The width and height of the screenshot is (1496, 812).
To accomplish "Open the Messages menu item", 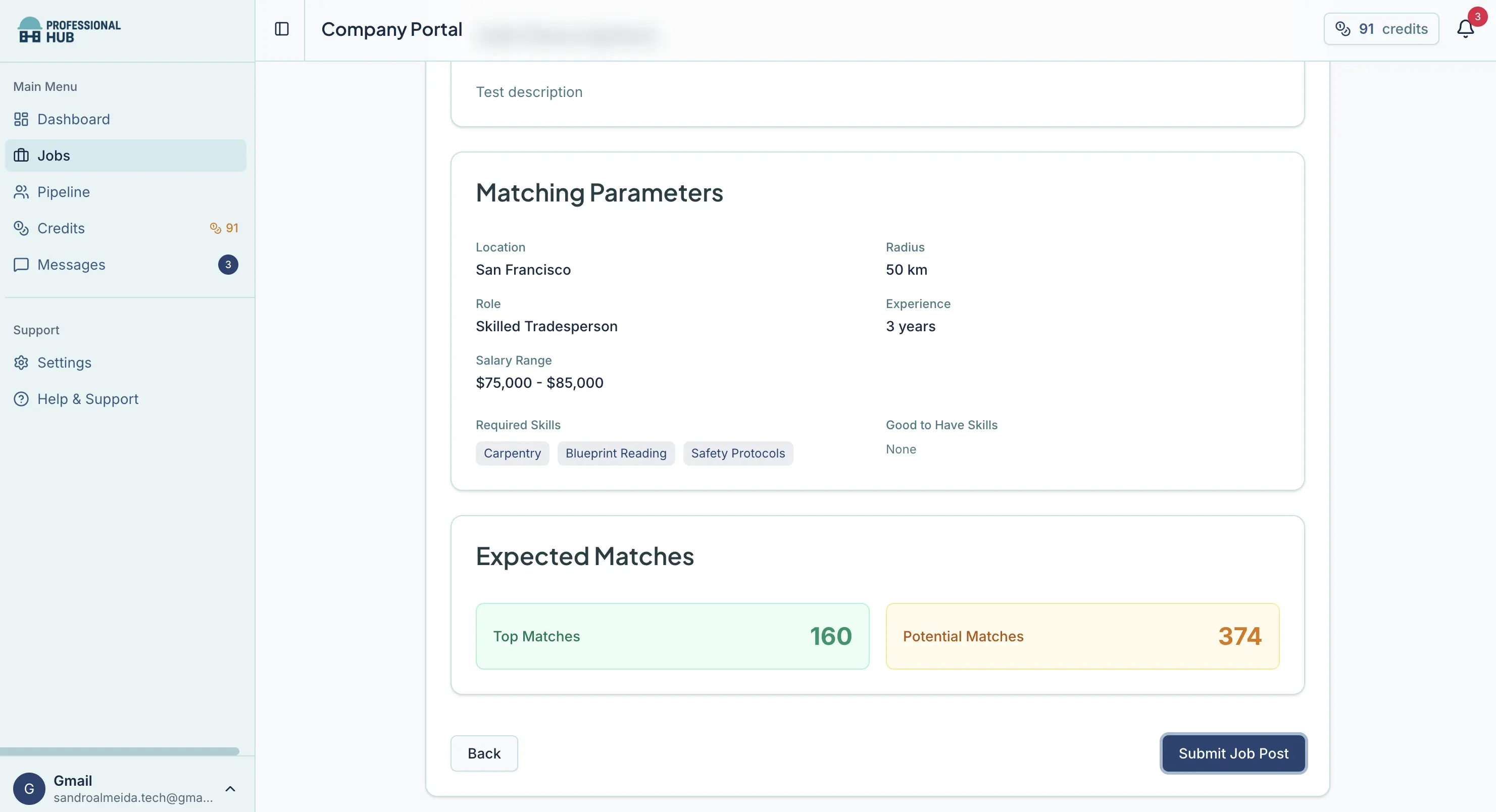I will pyautogui.click(x=71, y=265).
